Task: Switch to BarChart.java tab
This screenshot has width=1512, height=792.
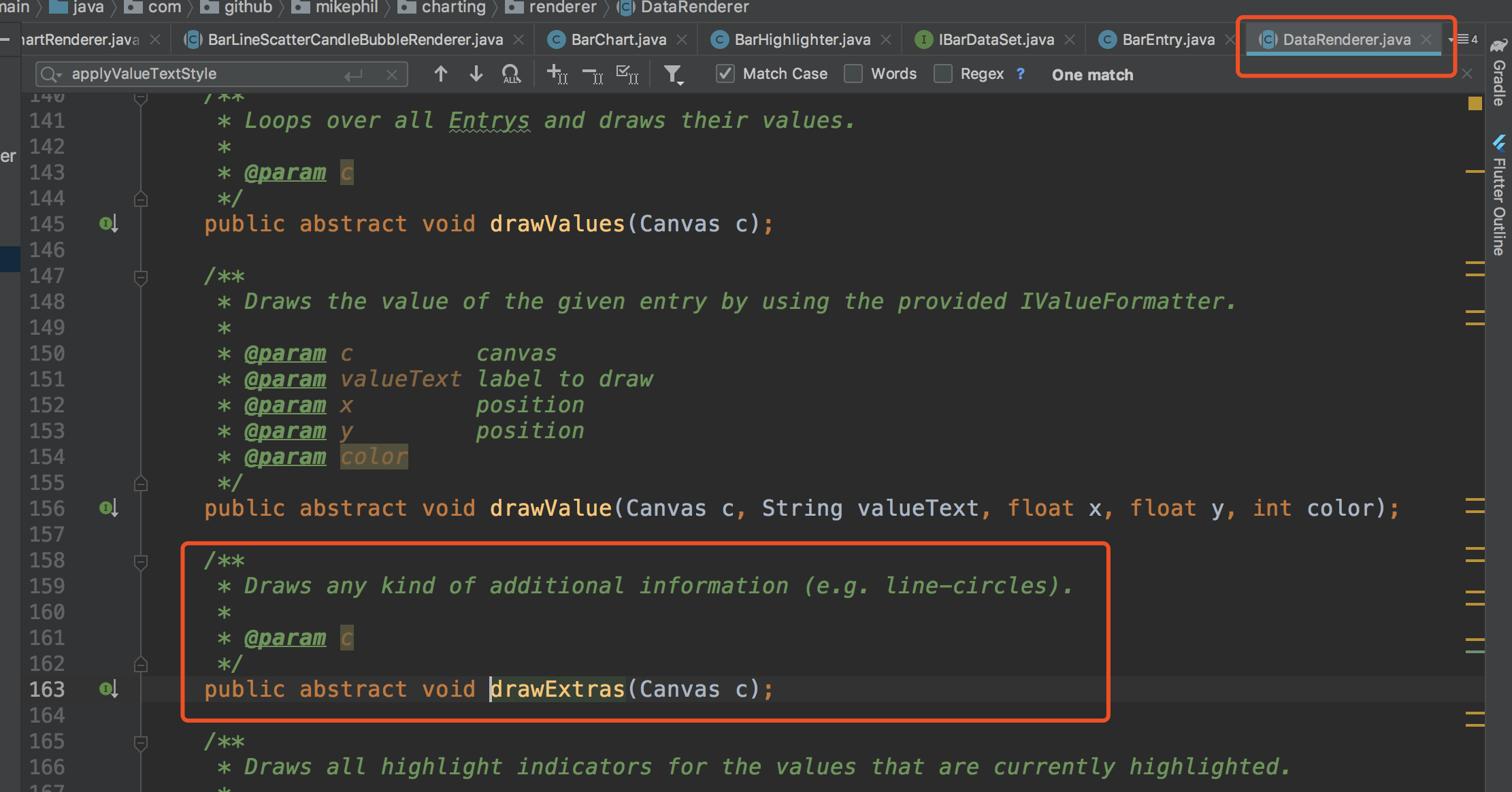Action: click(618, 39)
